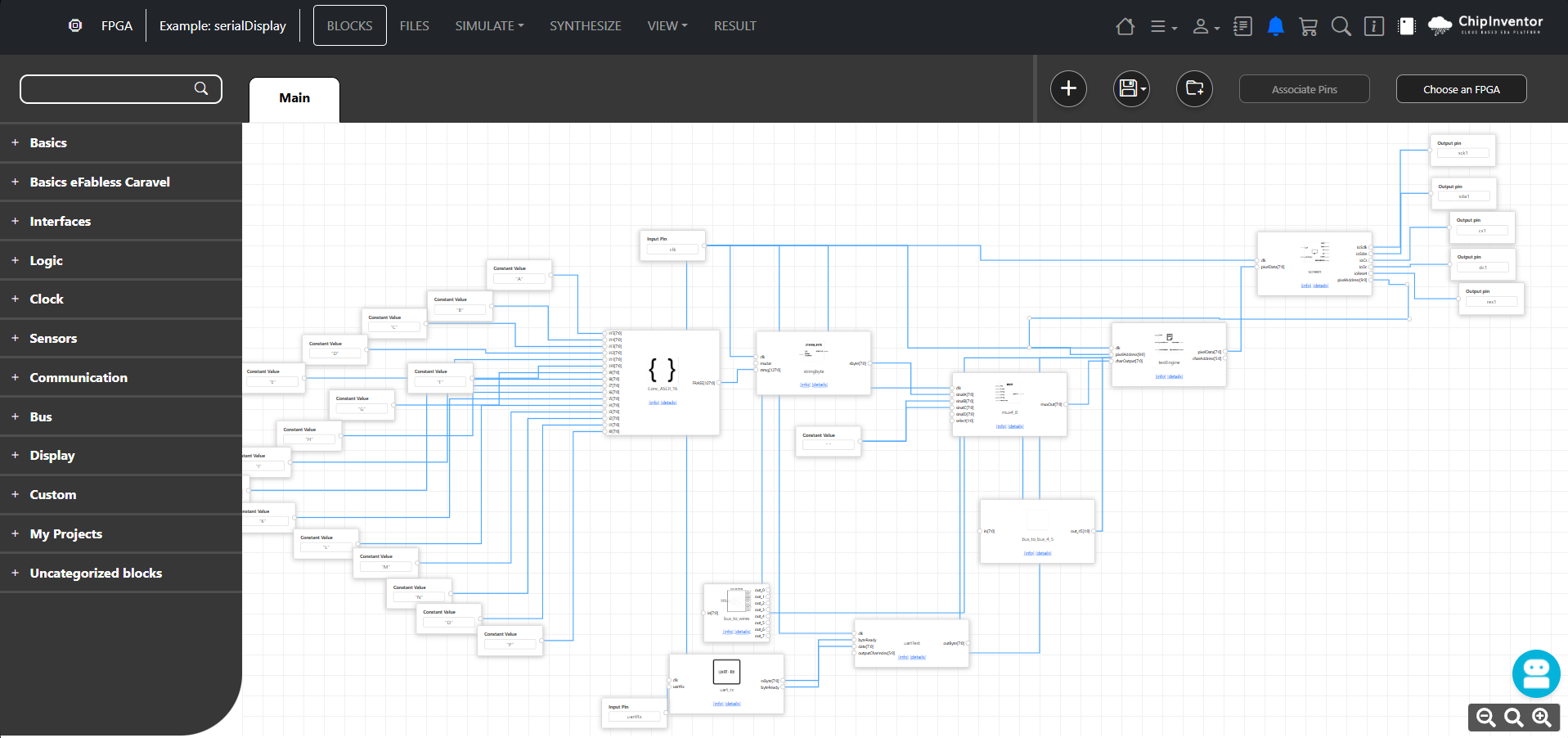Switch to the Main tab
This screenshot has width=1568, height=738.
coord(294,98)
